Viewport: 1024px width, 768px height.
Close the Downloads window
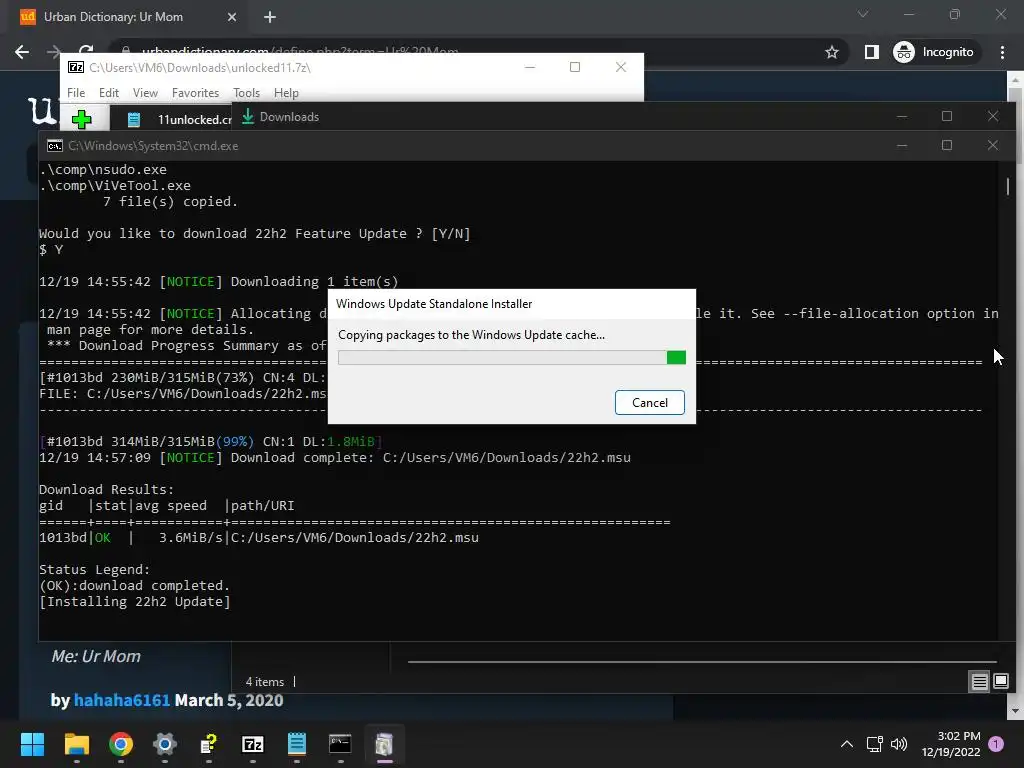click(x=993, y=116)
